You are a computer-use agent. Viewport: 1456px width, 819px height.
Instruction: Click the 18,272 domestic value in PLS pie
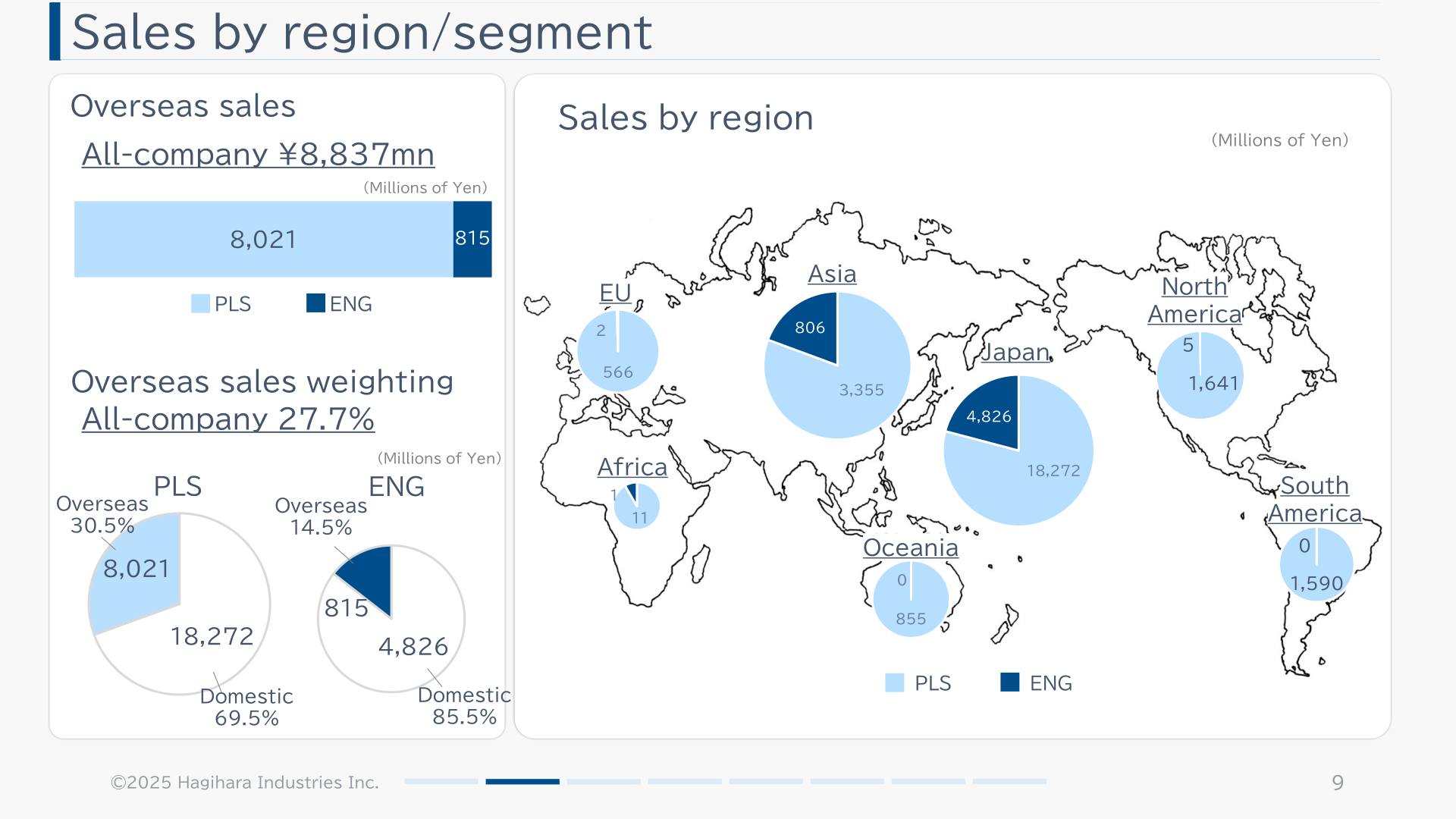(212, 637)
